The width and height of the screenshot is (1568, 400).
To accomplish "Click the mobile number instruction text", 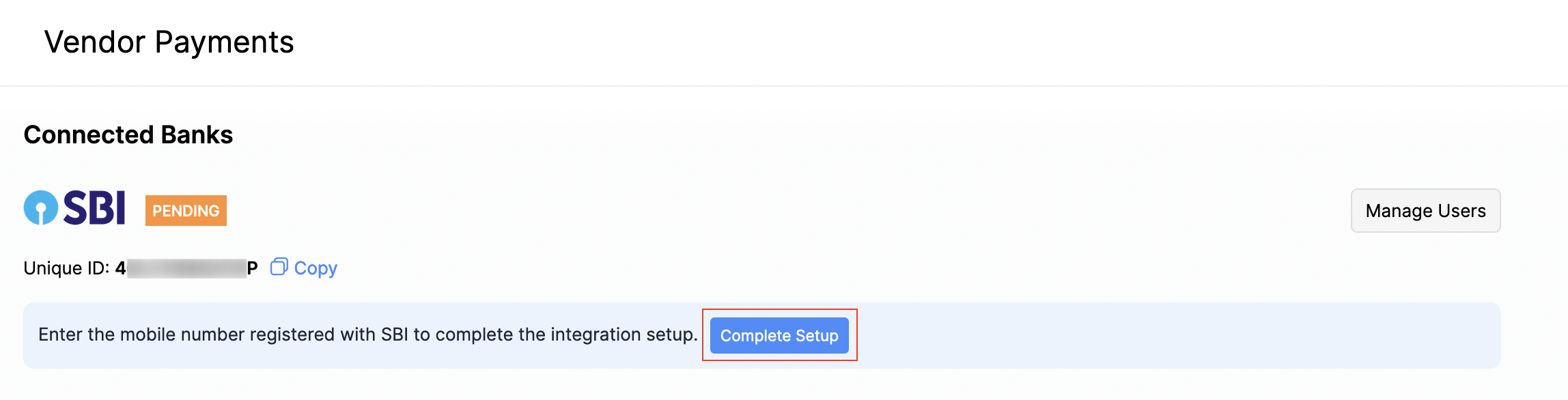I will click(x=367, y=335).
